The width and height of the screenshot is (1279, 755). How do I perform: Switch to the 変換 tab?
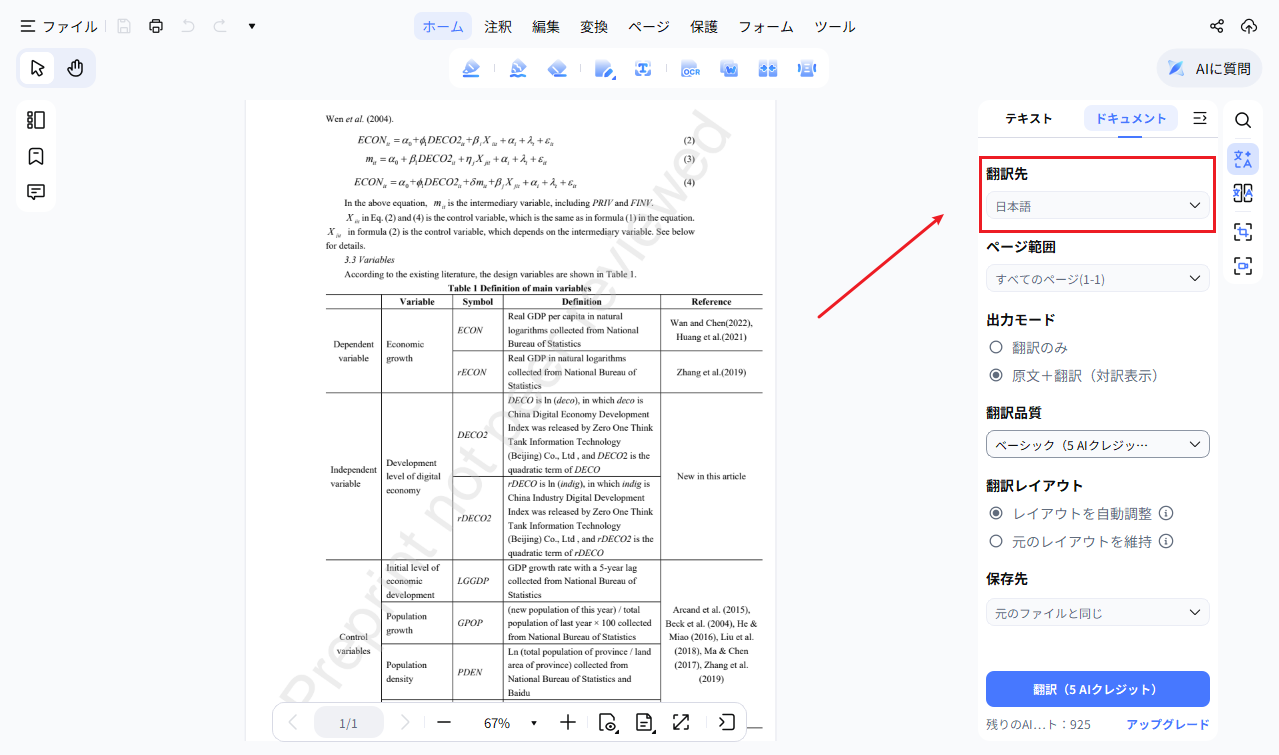point(594,27)
